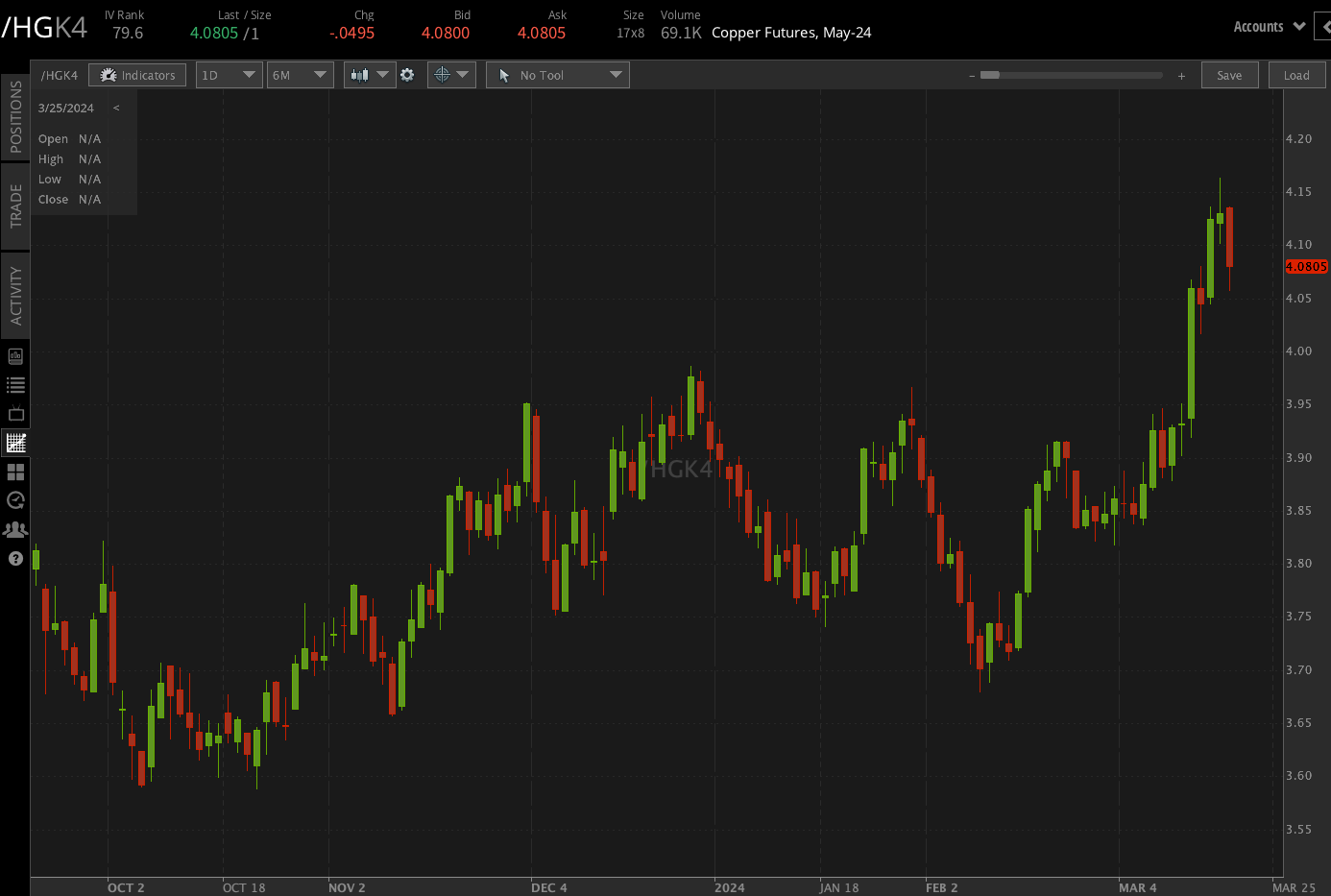
Task: Open the watchlist icon in sidebar
Action: [x=15, y=384]
